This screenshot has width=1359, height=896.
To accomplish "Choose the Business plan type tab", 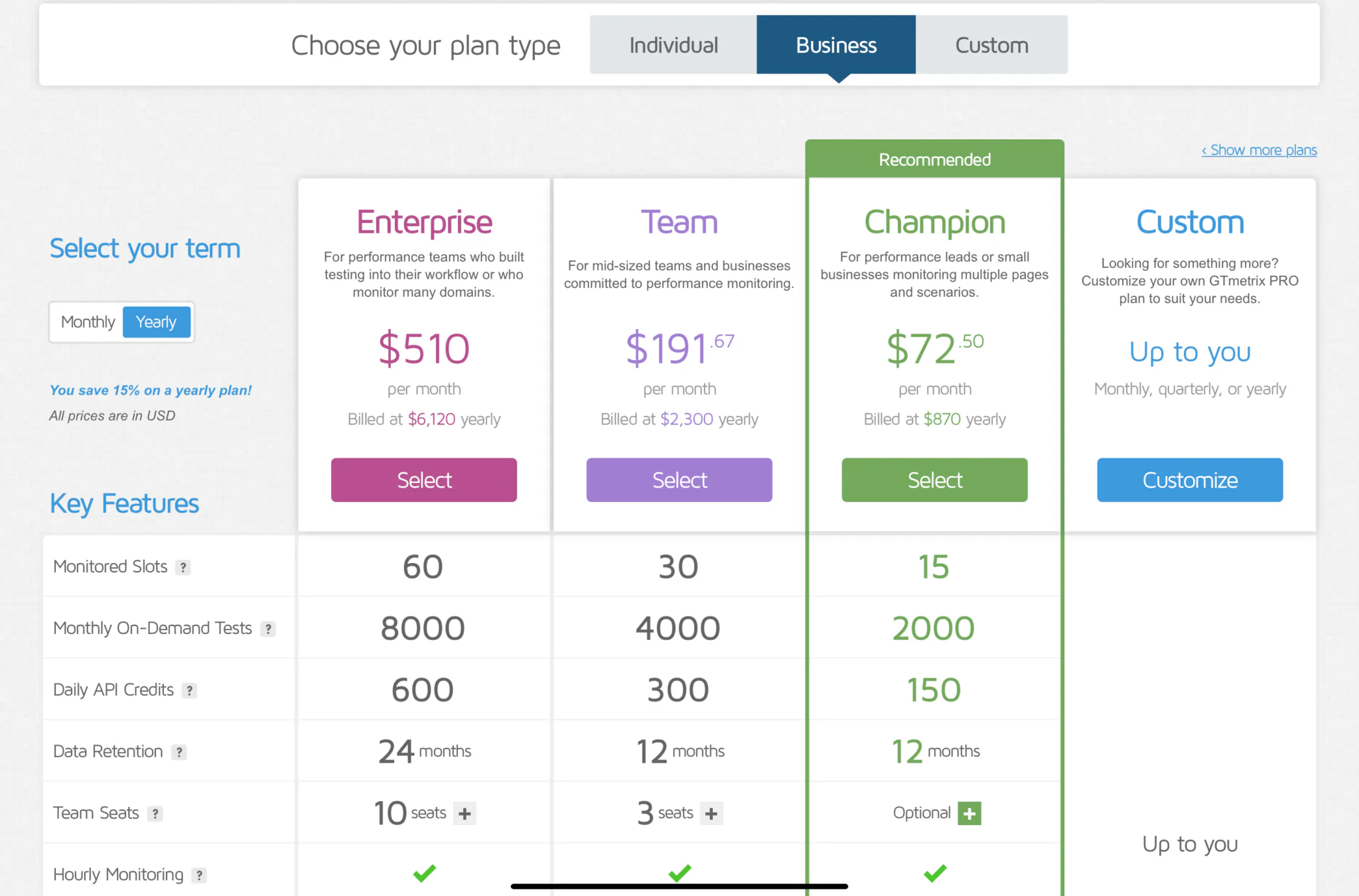I will pyautogui.click(x=836, y=45).
